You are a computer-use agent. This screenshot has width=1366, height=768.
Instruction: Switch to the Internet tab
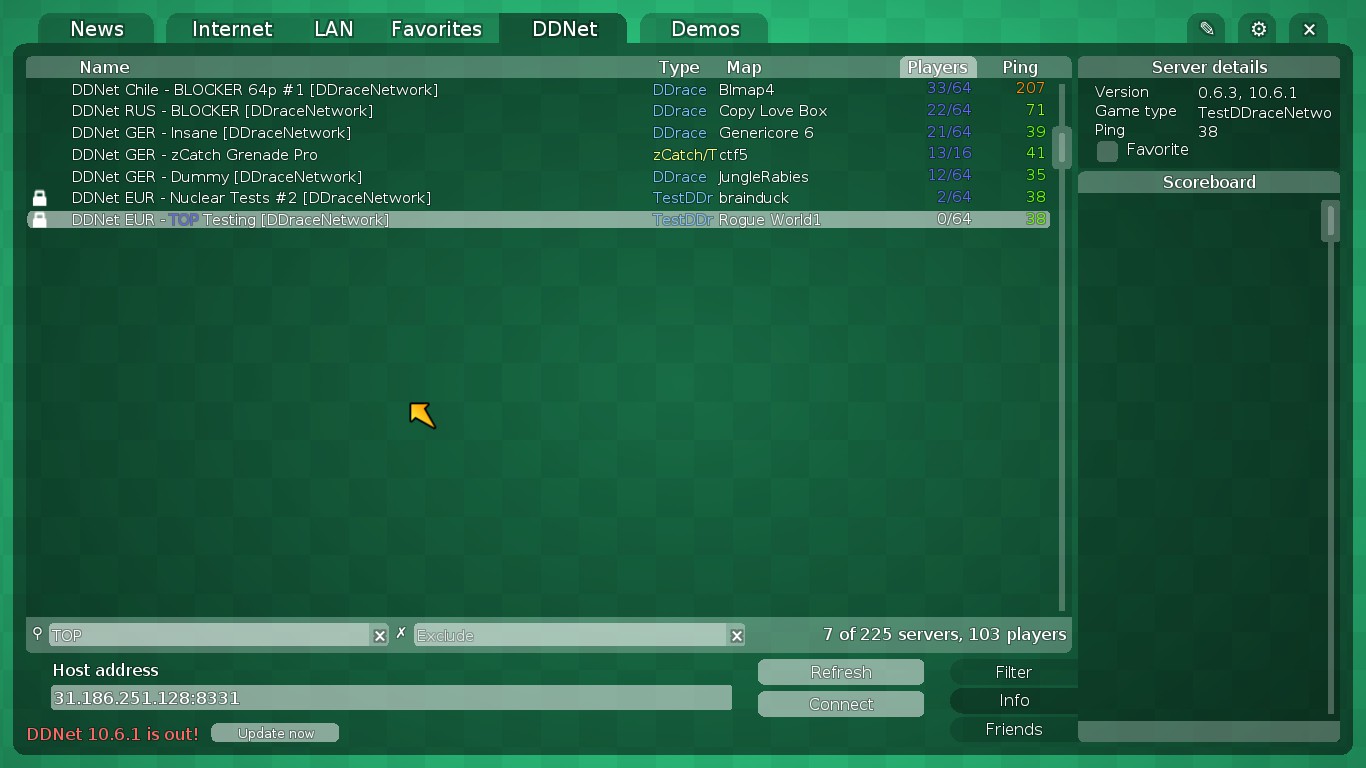(232, 29)
